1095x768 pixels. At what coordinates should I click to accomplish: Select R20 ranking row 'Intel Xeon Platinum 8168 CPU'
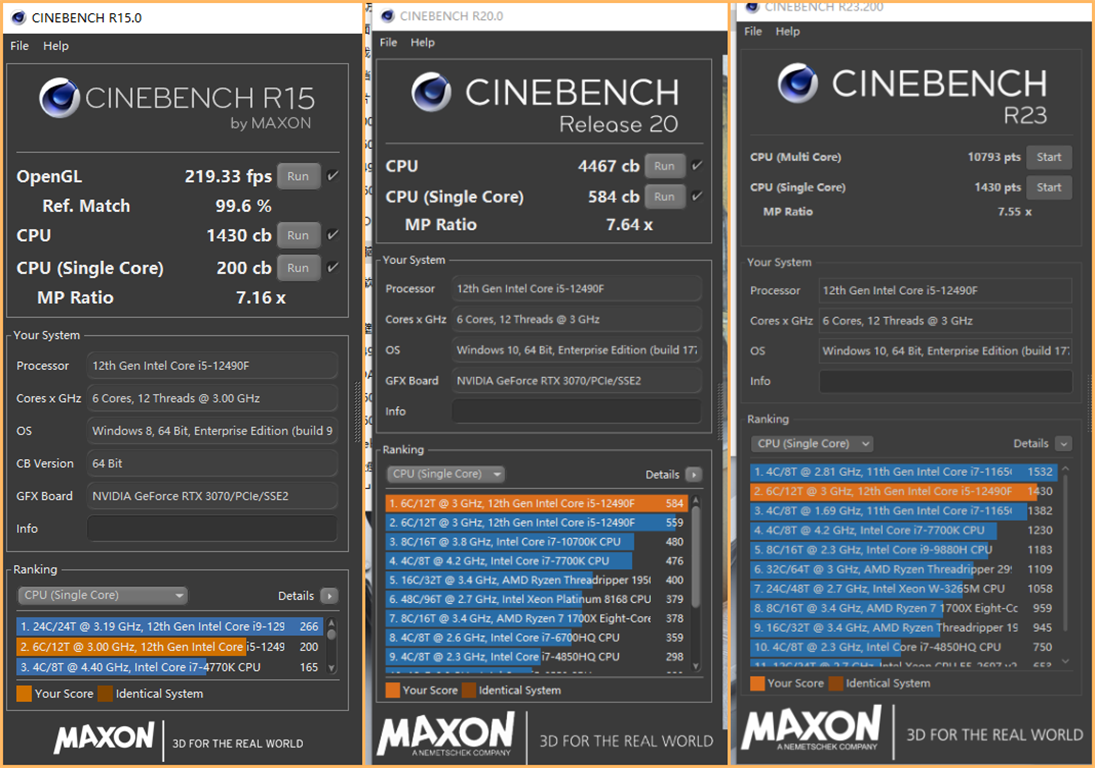(x=537, y=599)
